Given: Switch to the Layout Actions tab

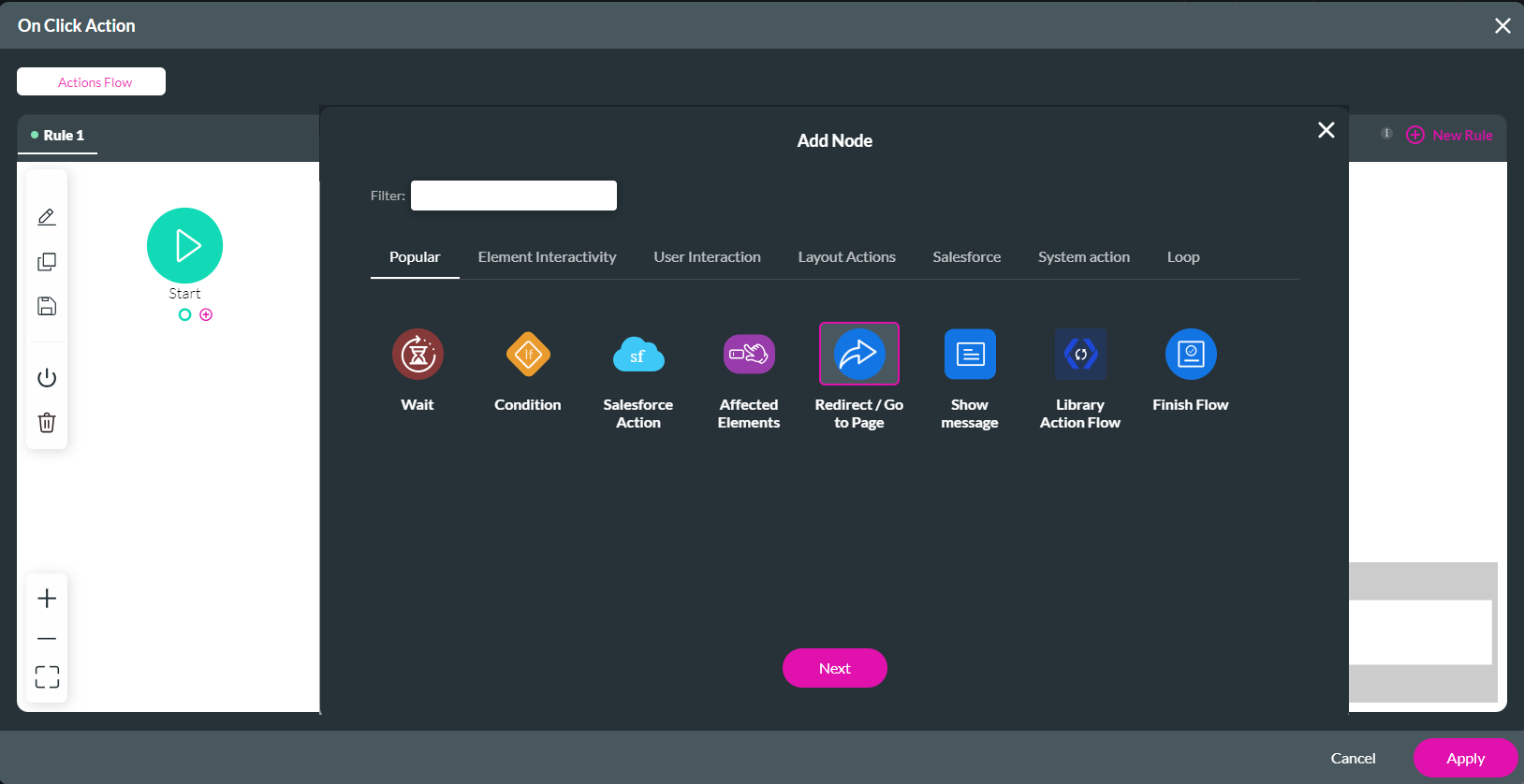Looking at the screenshot, I should coord(847,257).
